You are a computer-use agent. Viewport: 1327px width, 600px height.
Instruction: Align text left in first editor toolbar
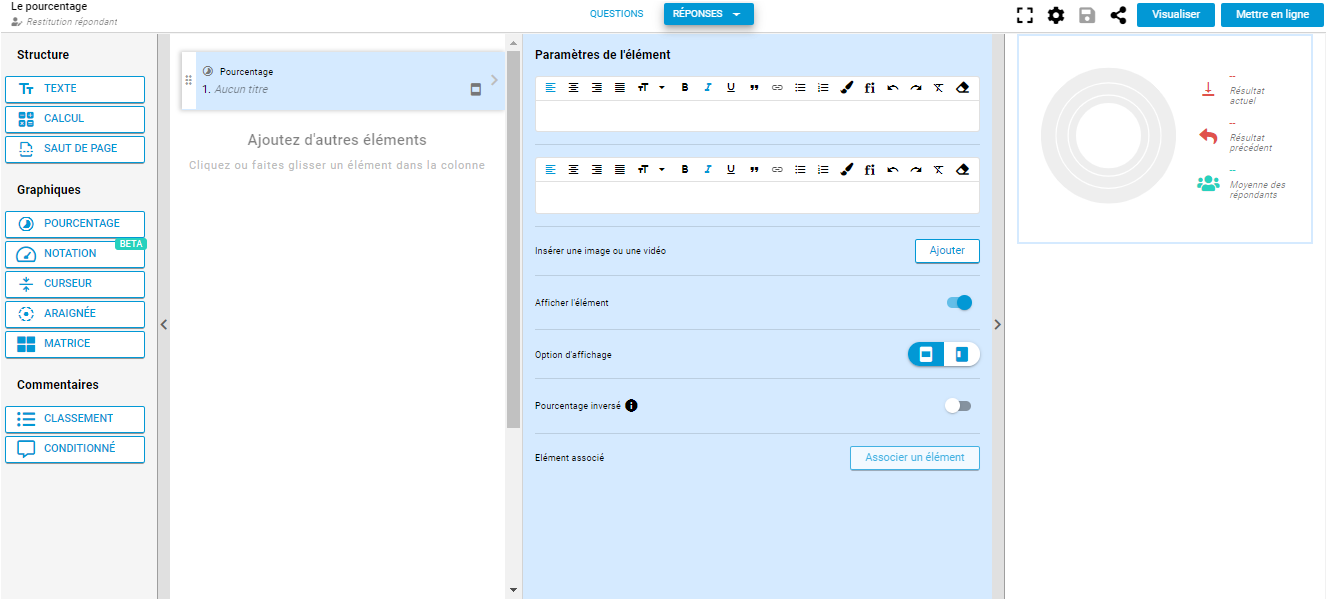click(x=550, y=87)
